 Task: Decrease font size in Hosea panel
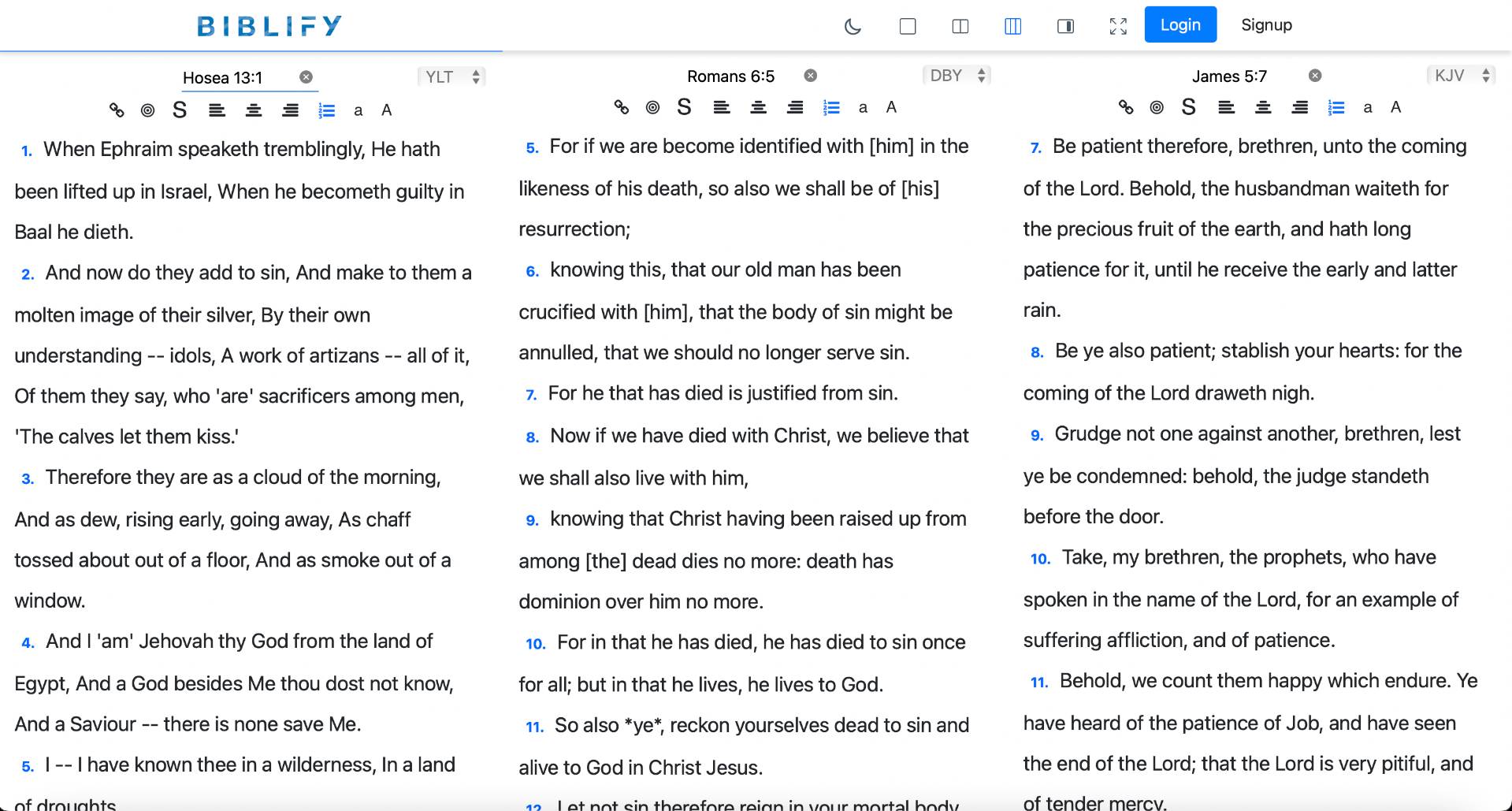[x=358, y=111]
